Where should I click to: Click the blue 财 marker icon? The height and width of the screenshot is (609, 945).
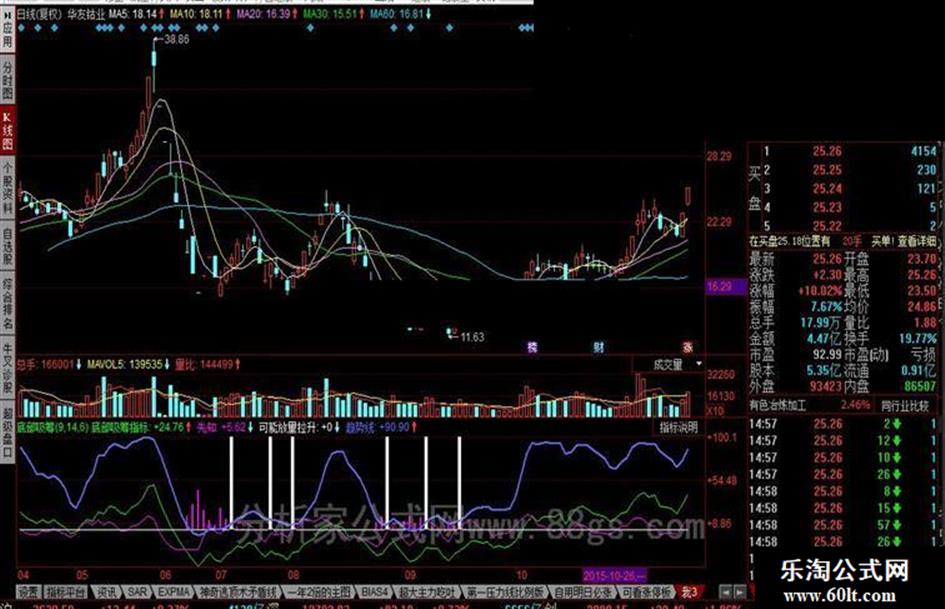coord(598,347)
